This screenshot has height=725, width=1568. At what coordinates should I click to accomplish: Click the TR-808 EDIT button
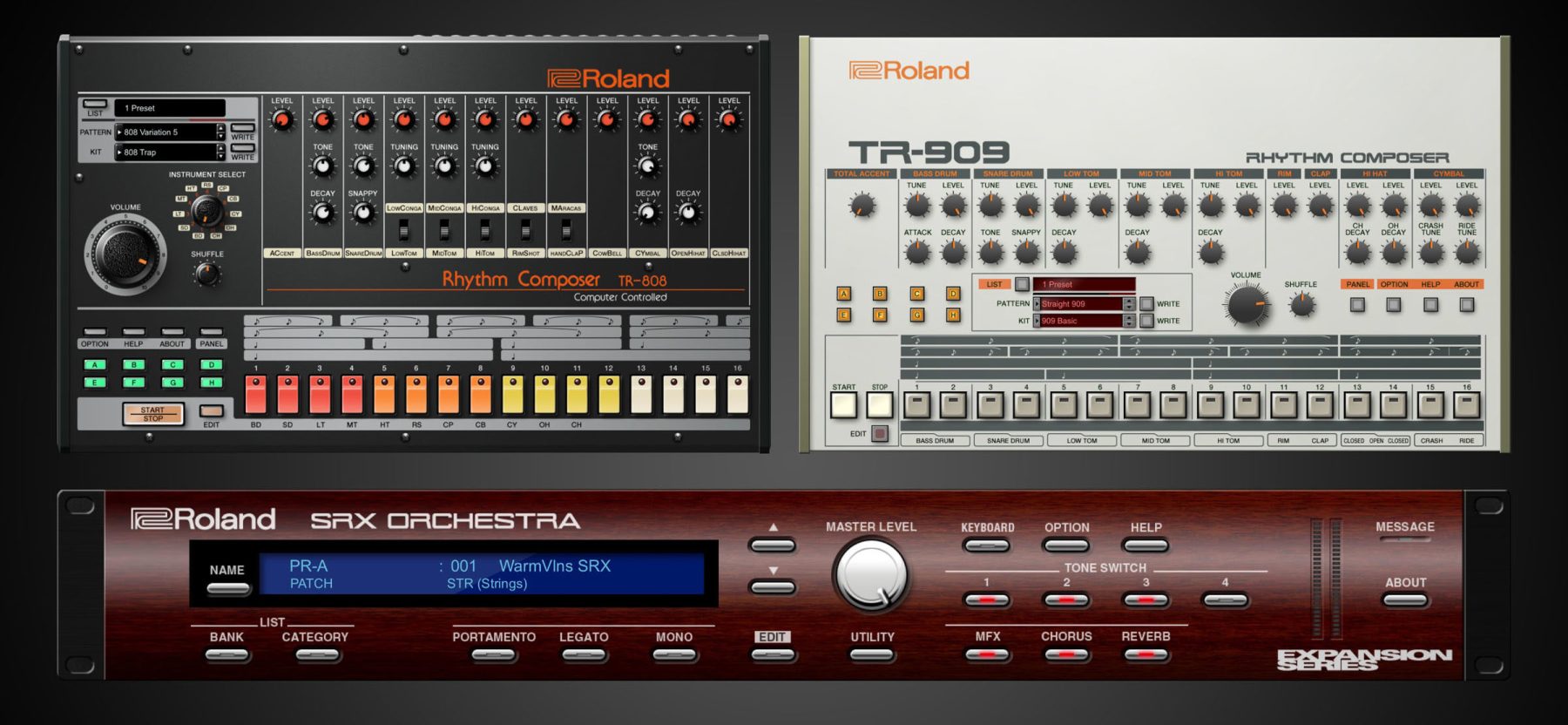[212, 410]
